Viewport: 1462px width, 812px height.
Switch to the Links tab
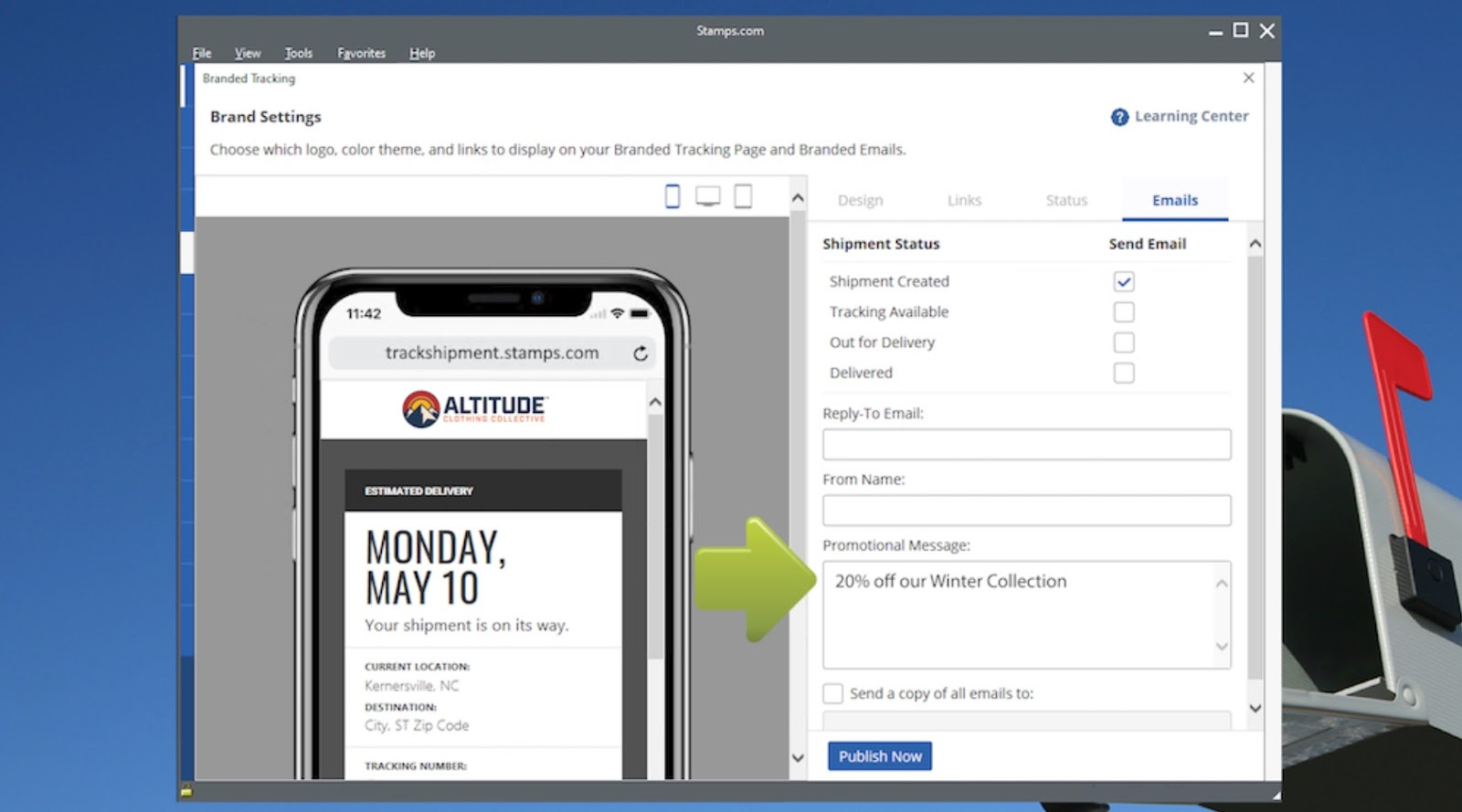(964, 200)
